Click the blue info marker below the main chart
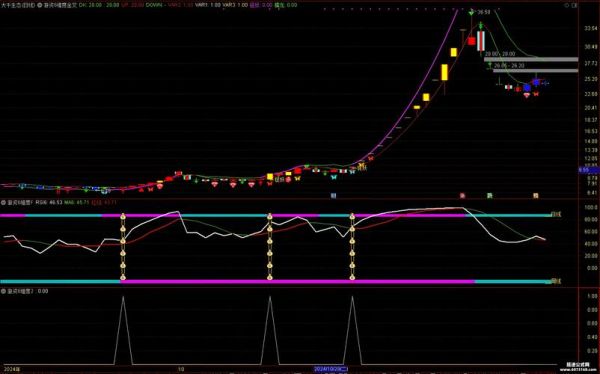Image resolution: width=600 pixels, height=374 pixels. [333, 196]
